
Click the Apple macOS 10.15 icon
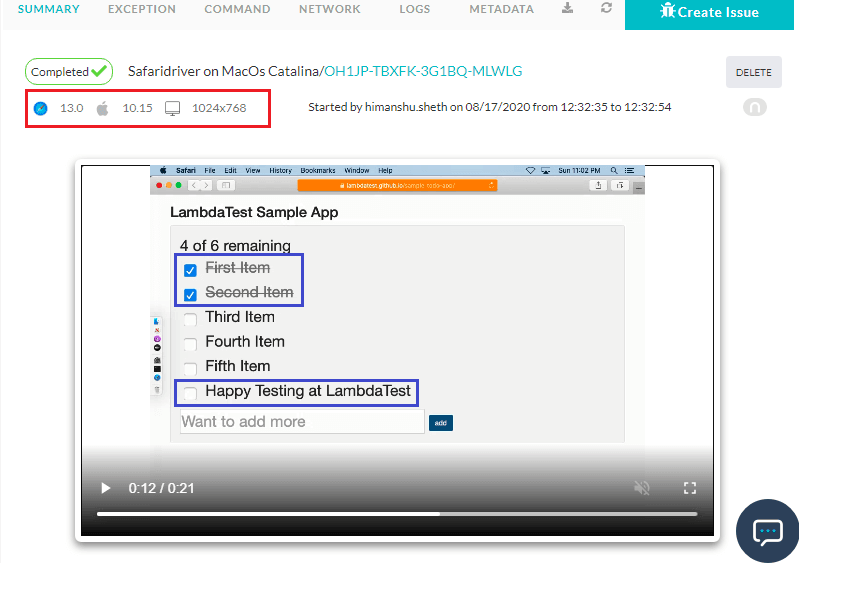coord(101,107)
